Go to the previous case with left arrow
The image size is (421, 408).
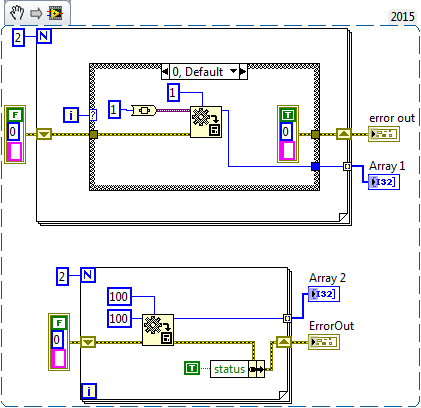tap(165, 72)
